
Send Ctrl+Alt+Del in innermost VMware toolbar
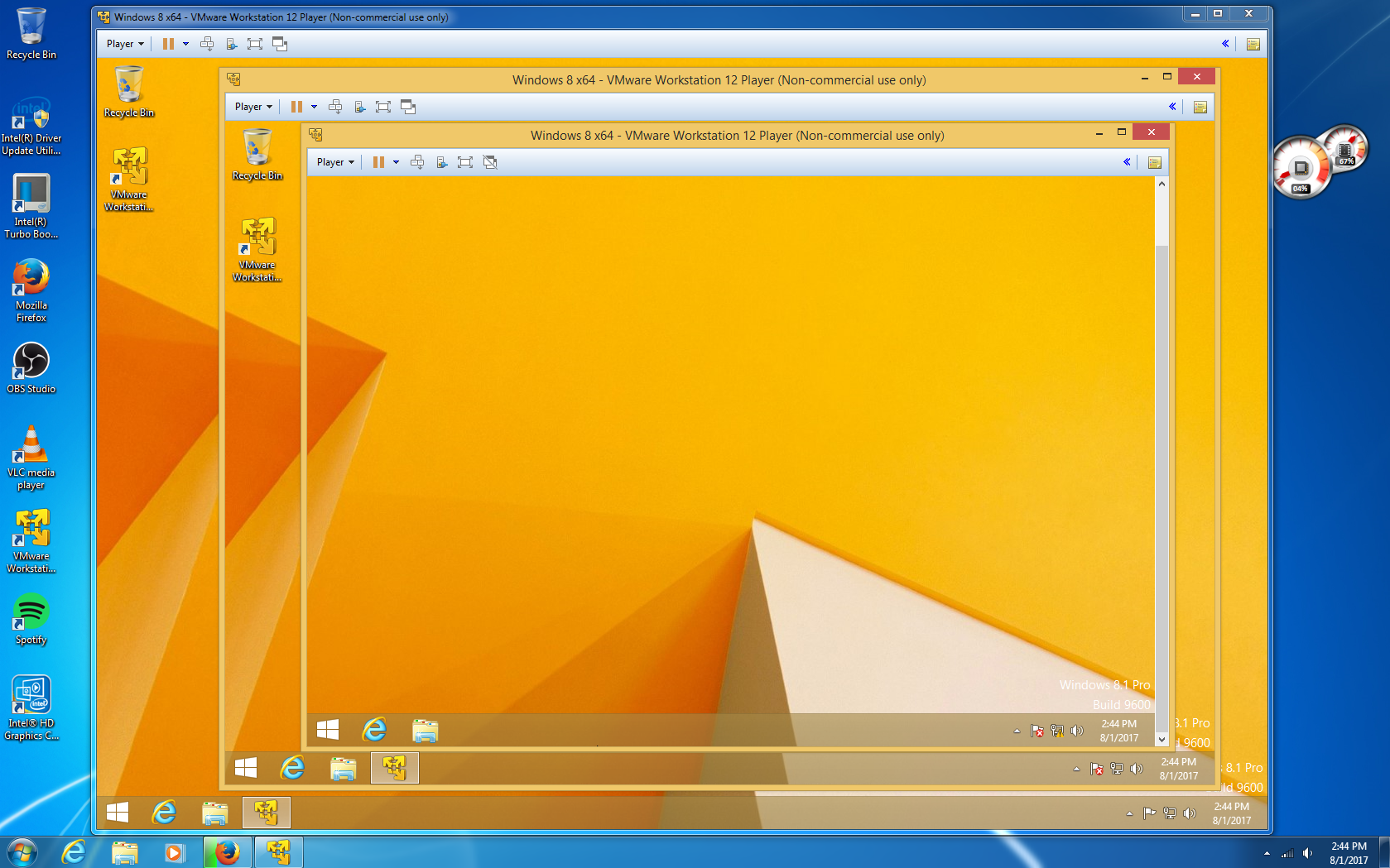(417, 162)
